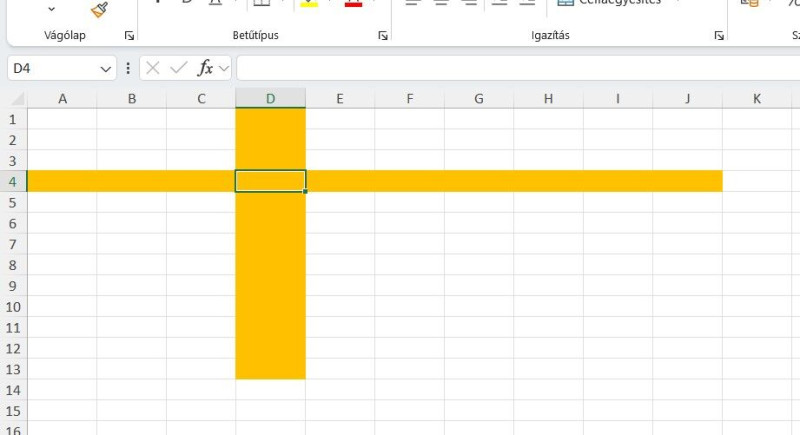Click orange cell D1
Screen dimensions: 800x435
270,119
